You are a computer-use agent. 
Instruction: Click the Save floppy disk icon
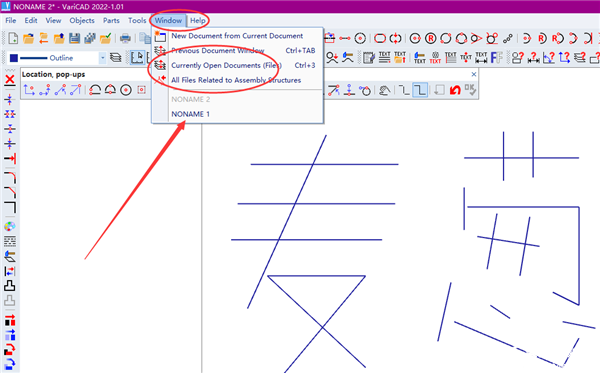(x=74, y=38)
